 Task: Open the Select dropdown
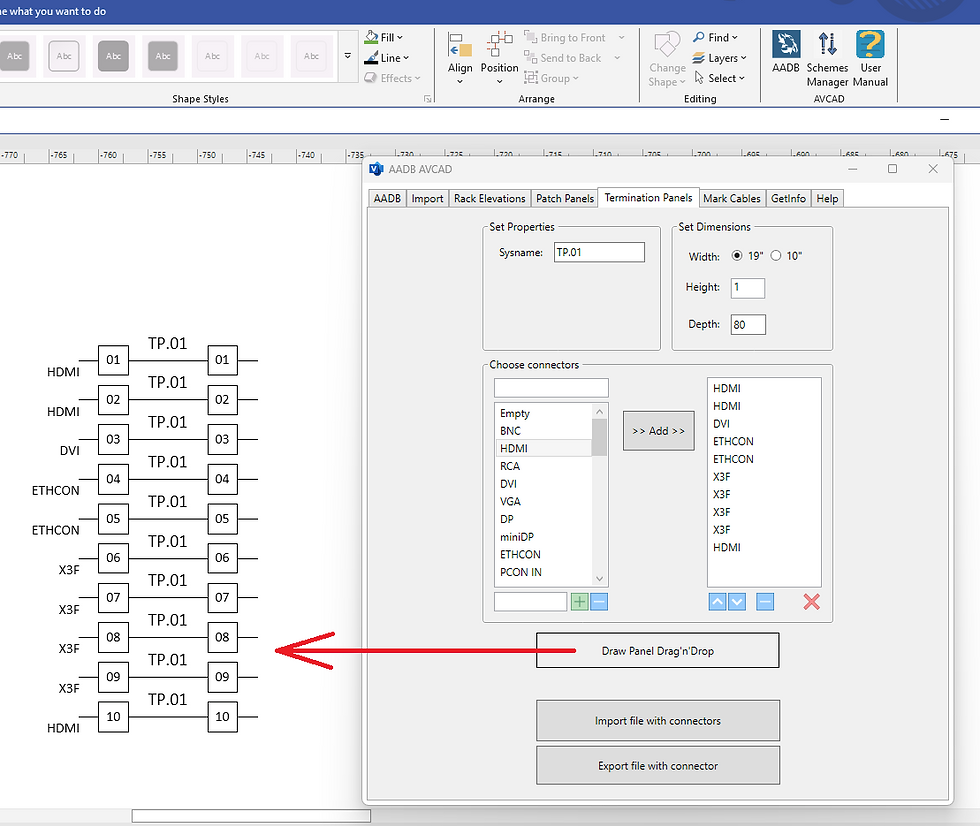(719, 78)
